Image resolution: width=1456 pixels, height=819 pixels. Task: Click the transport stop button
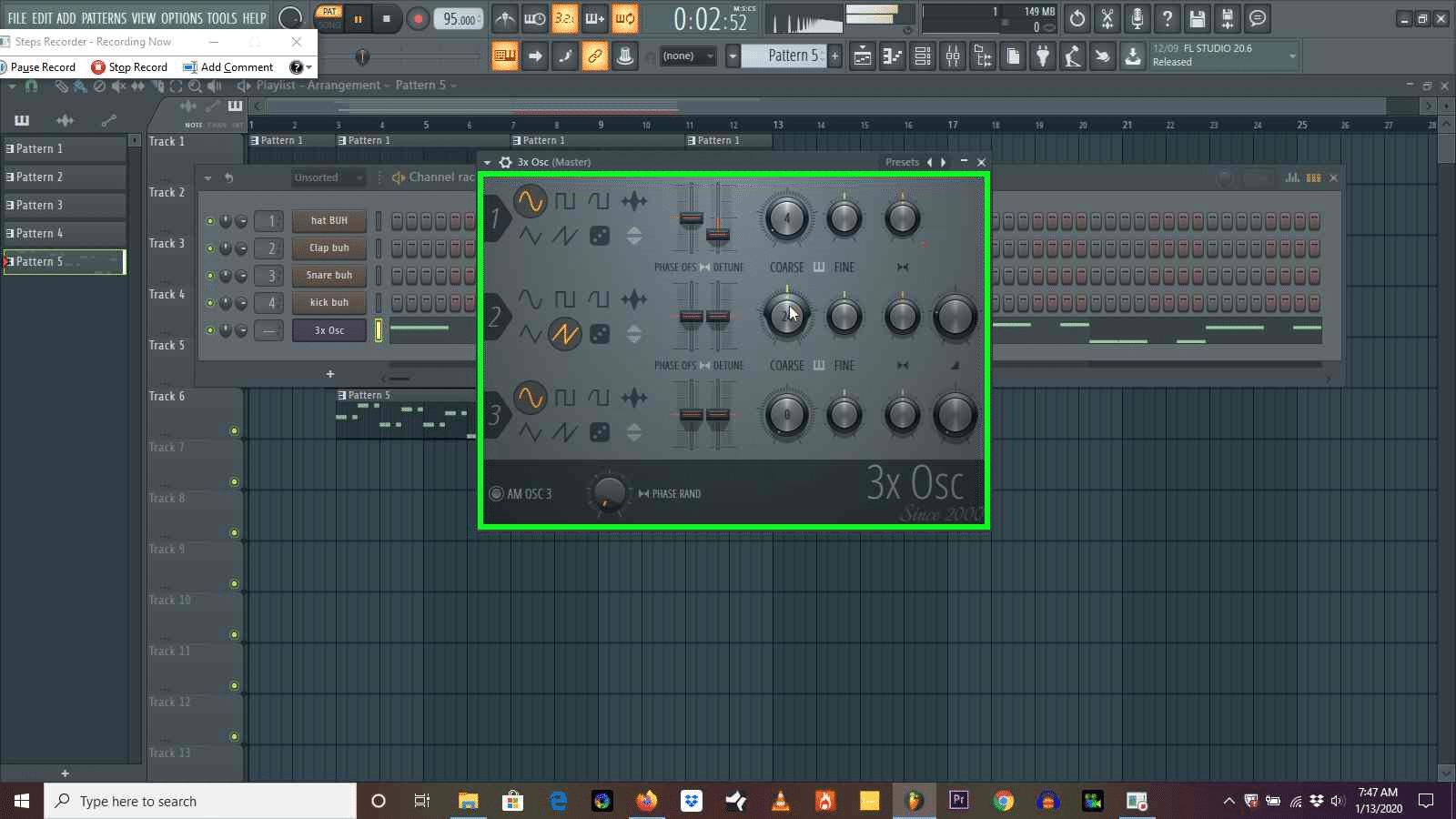(x=387, y=18)
